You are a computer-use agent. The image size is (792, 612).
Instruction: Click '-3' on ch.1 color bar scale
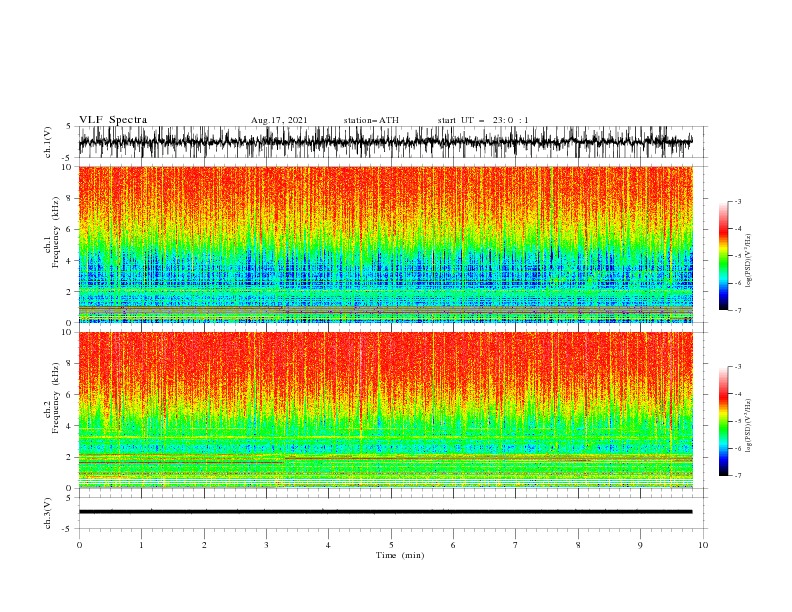(x=737, y=201)
